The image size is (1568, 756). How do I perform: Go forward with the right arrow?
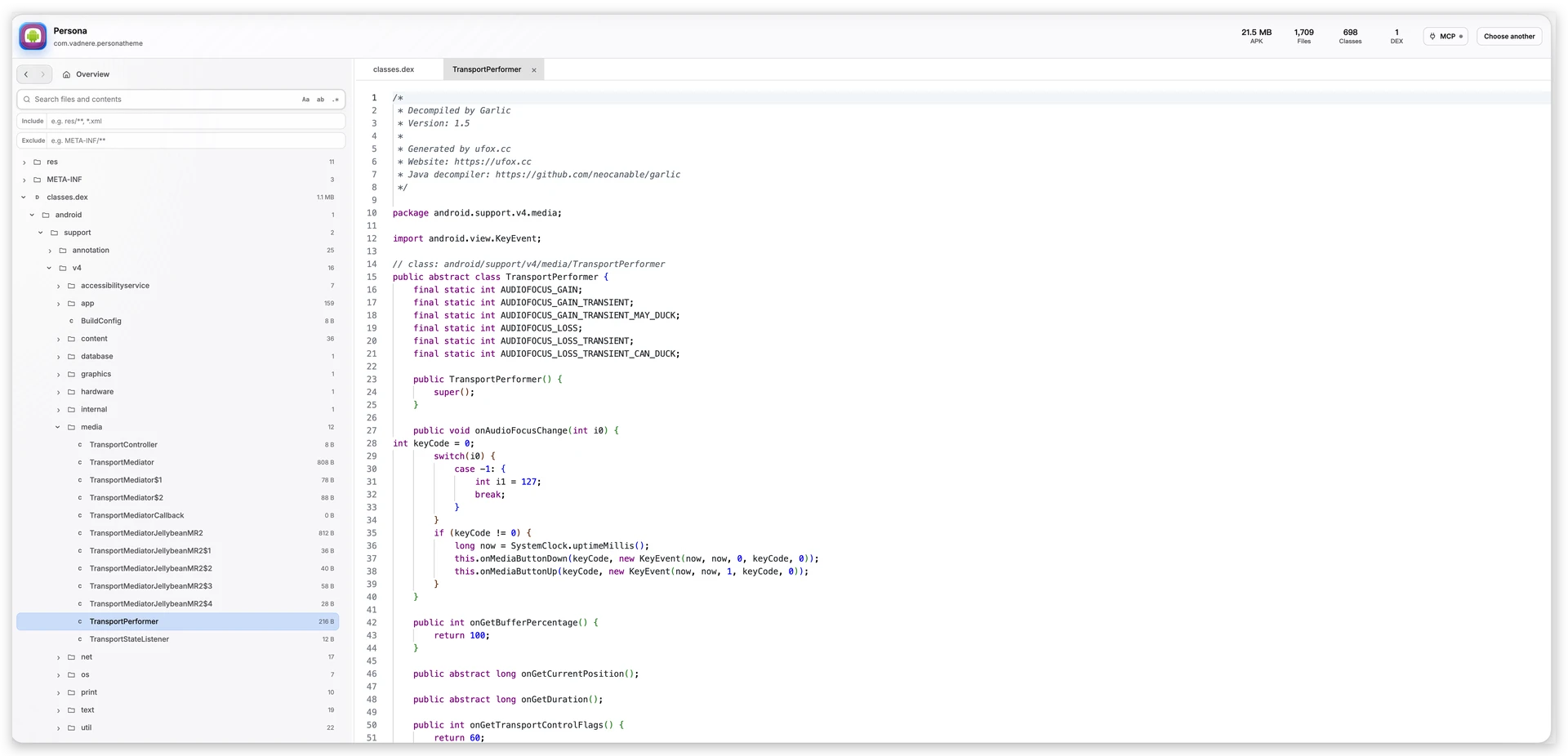pyautogui.click(x=43, y=74)
